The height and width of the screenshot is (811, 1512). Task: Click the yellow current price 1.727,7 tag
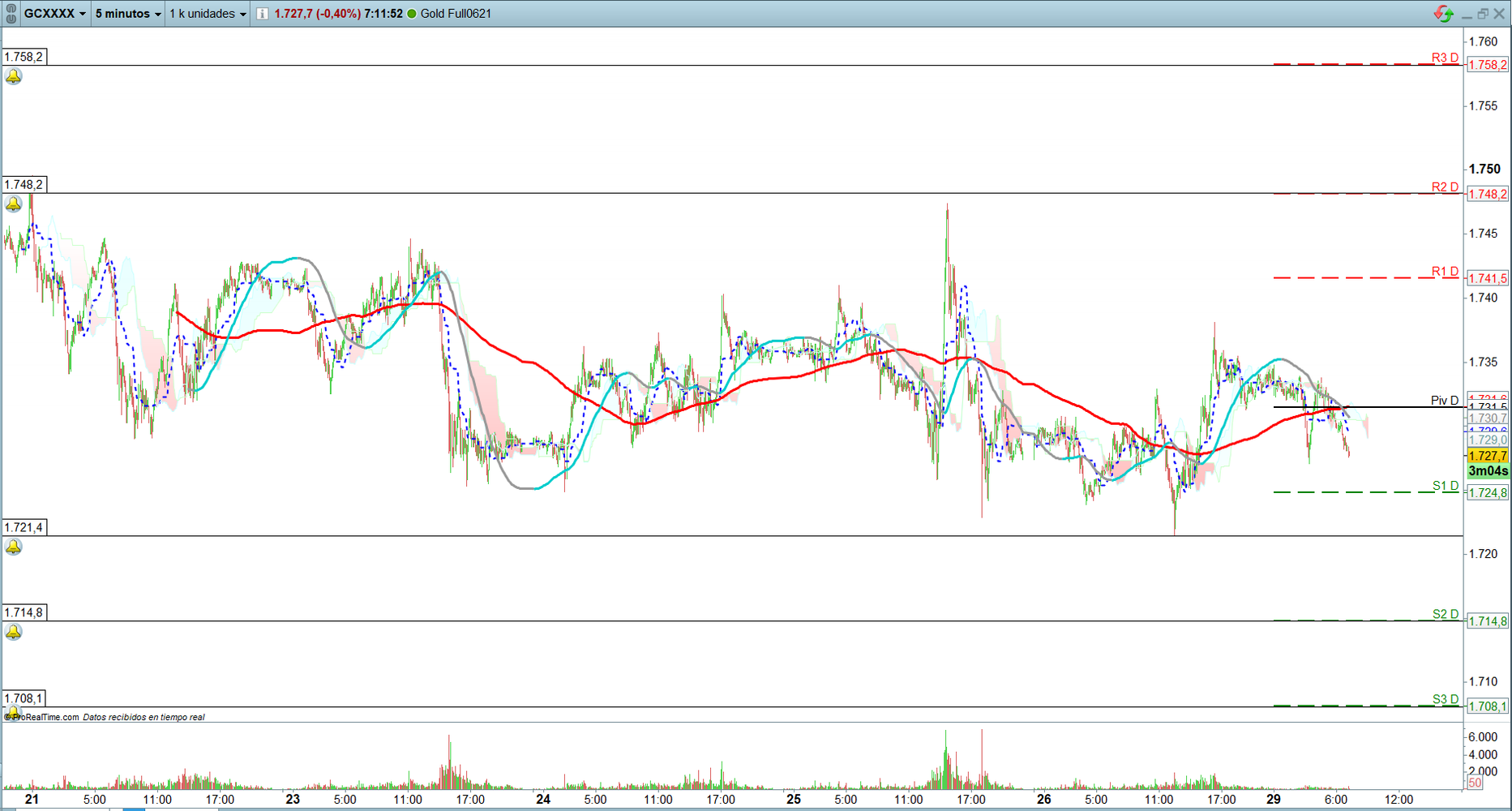tap(1487, 456)
